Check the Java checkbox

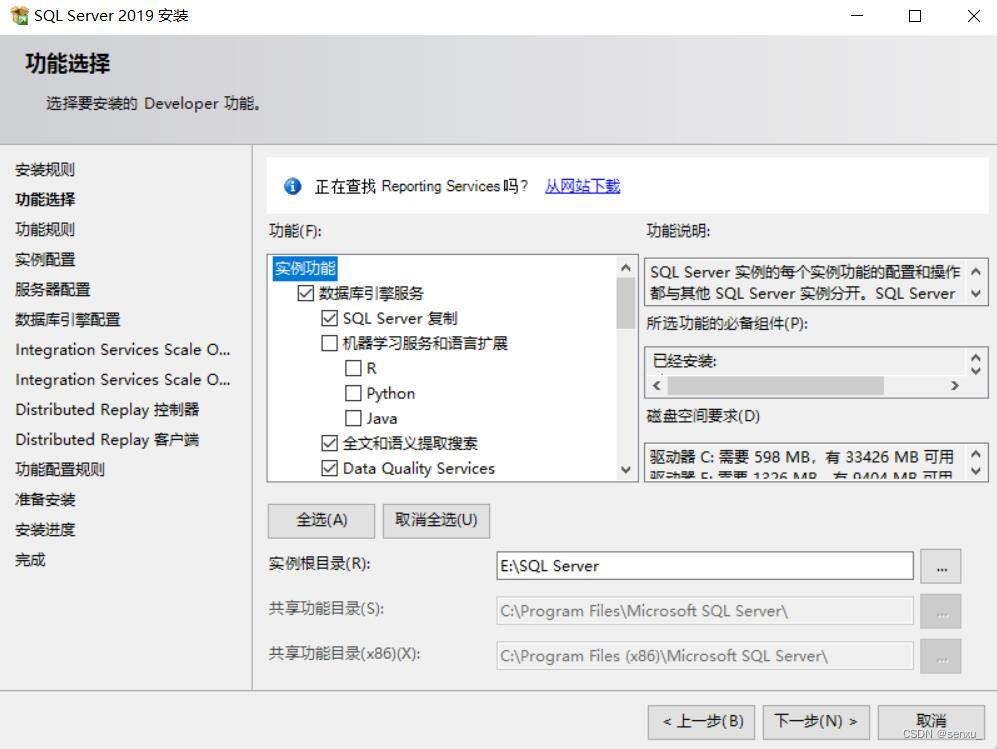coord(353,418)
